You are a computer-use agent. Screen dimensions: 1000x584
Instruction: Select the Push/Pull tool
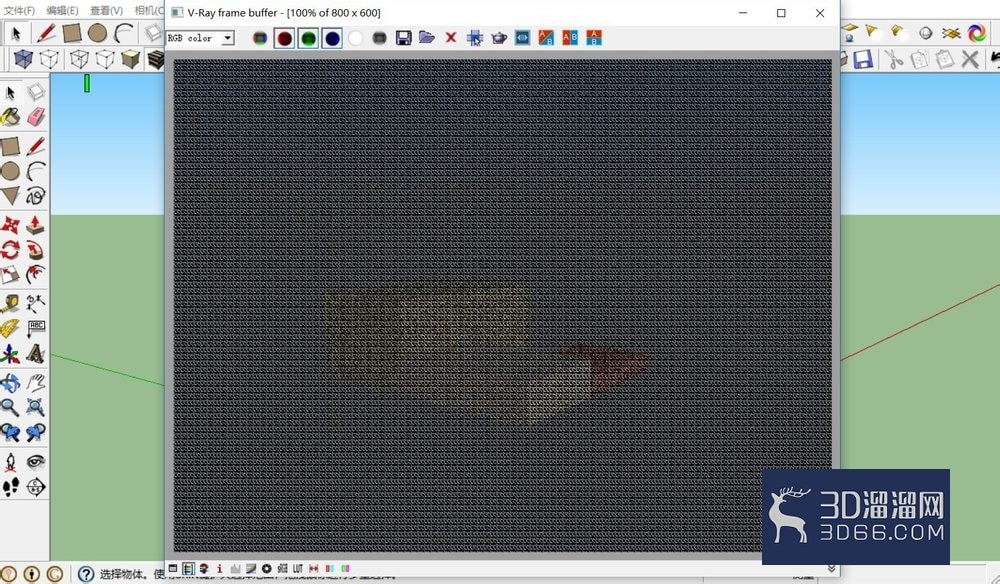(x=36, y=224)
